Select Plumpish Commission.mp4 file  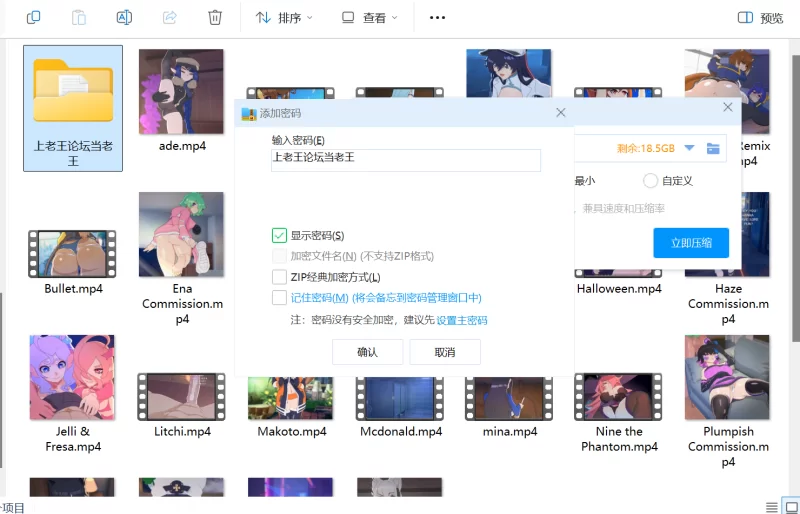[x=728, y=401]
